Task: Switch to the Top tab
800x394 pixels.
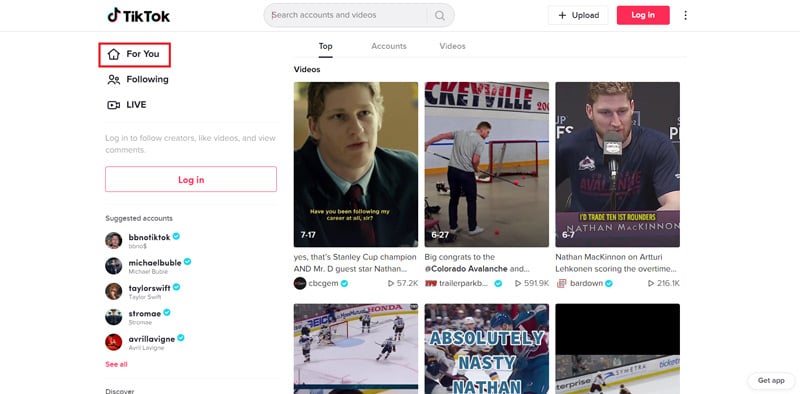Action: tap(326, 46)
